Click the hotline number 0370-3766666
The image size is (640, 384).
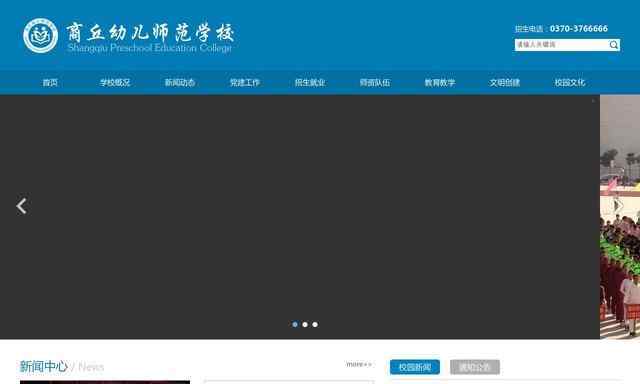click(x=579, y=29)
